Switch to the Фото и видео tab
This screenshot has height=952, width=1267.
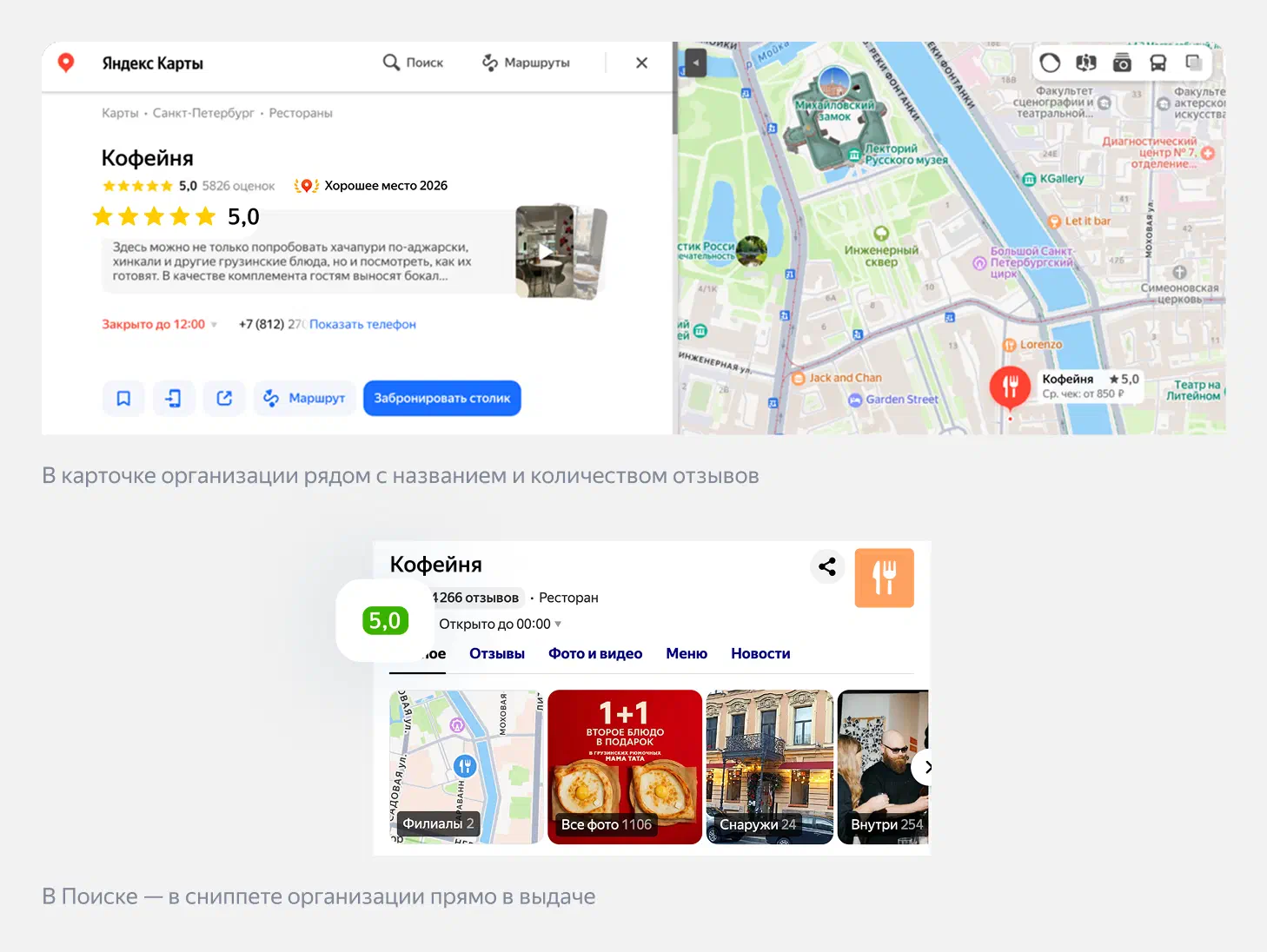[595, 653]
